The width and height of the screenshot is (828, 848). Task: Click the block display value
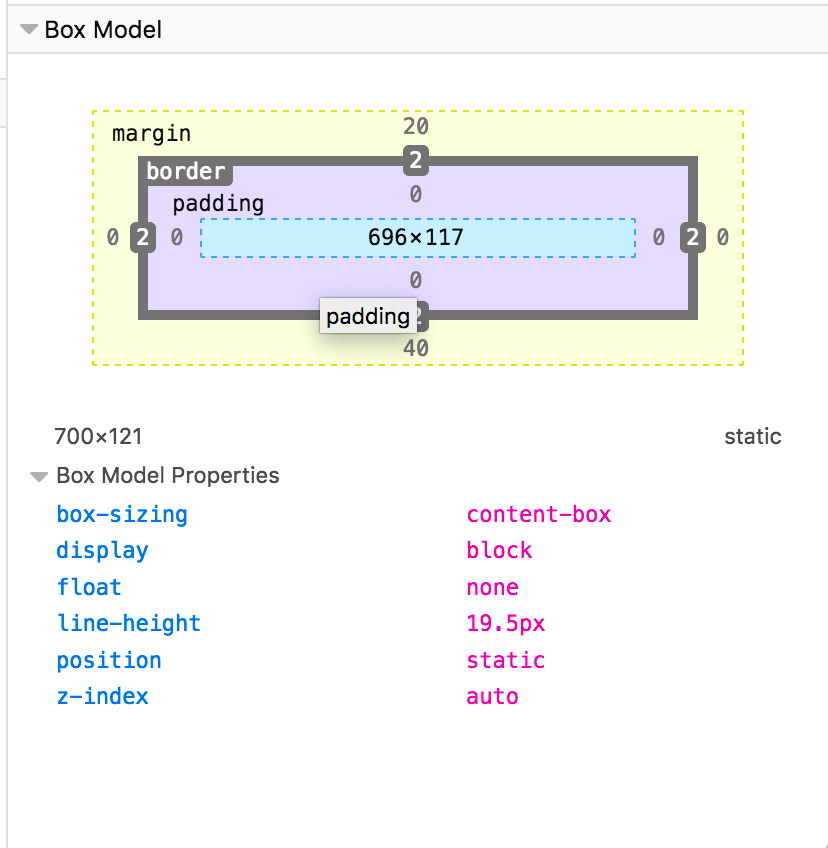[499, 550]
